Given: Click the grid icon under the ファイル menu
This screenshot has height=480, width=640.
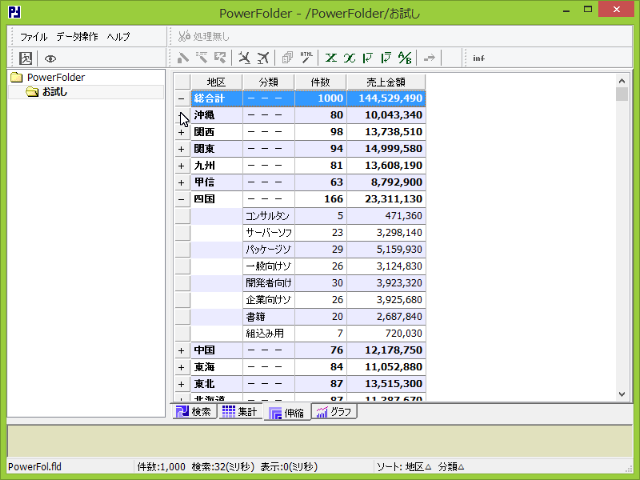Looking at the screenshot, I should (x=26, y=58).
